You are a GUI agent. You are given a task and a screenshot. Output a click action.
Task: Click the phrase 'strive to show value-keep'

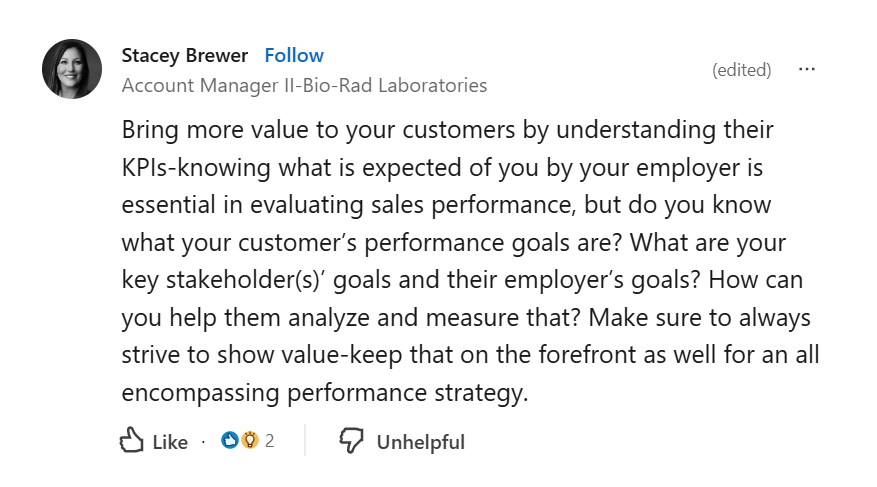[x=262, y=355]
